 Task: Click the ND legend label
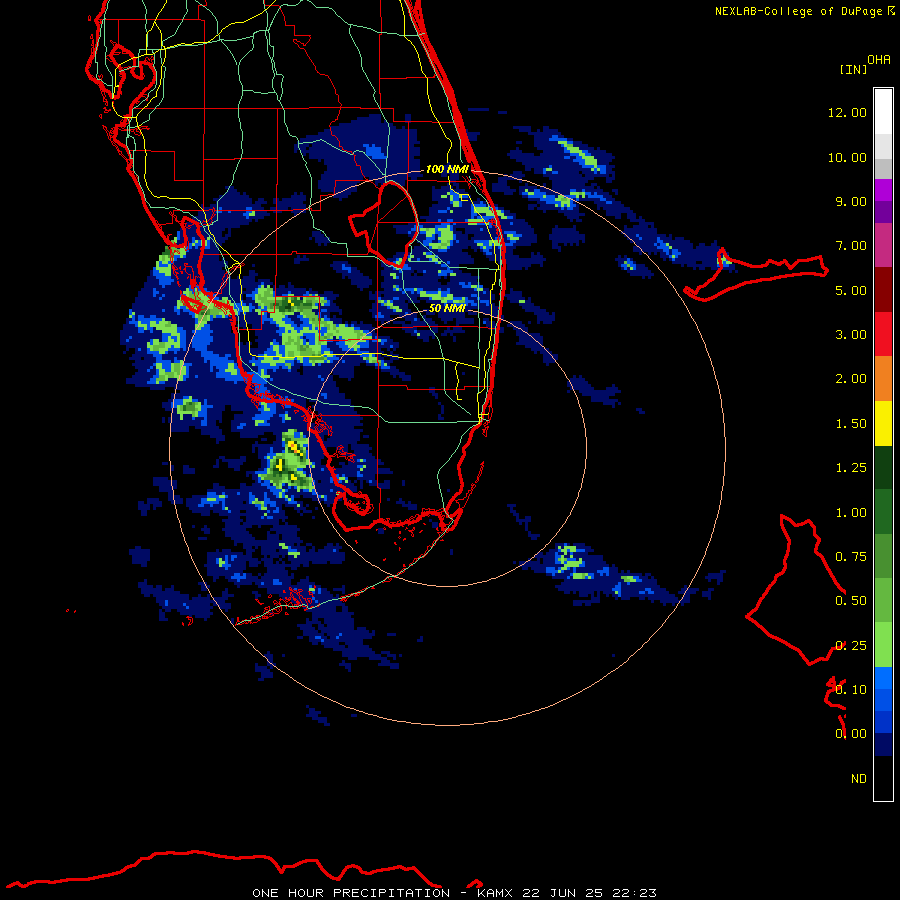coord(859,779)
